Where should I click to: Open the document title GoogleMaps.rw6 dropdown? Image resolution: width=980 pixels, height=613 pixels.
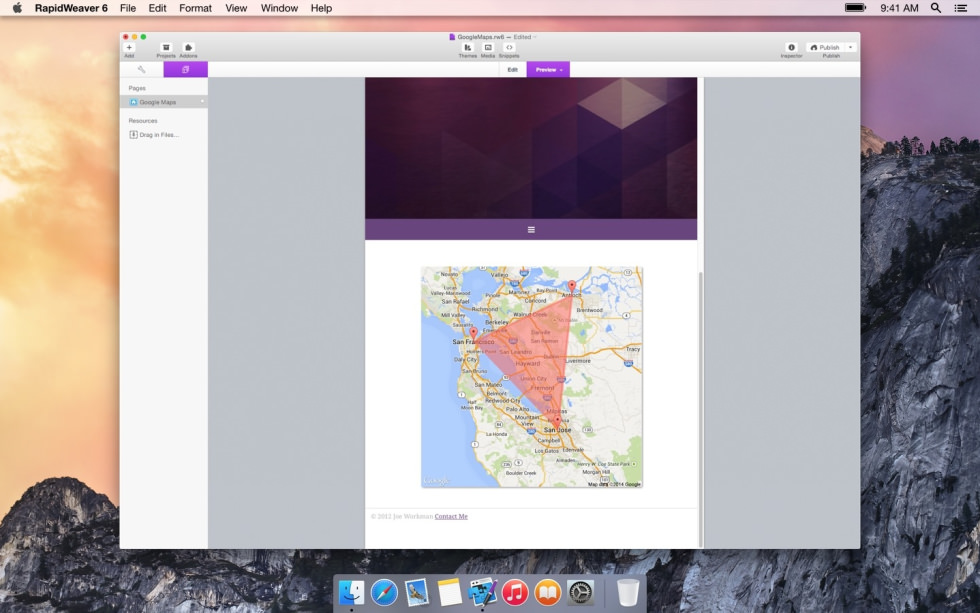[x=492, y=37]
